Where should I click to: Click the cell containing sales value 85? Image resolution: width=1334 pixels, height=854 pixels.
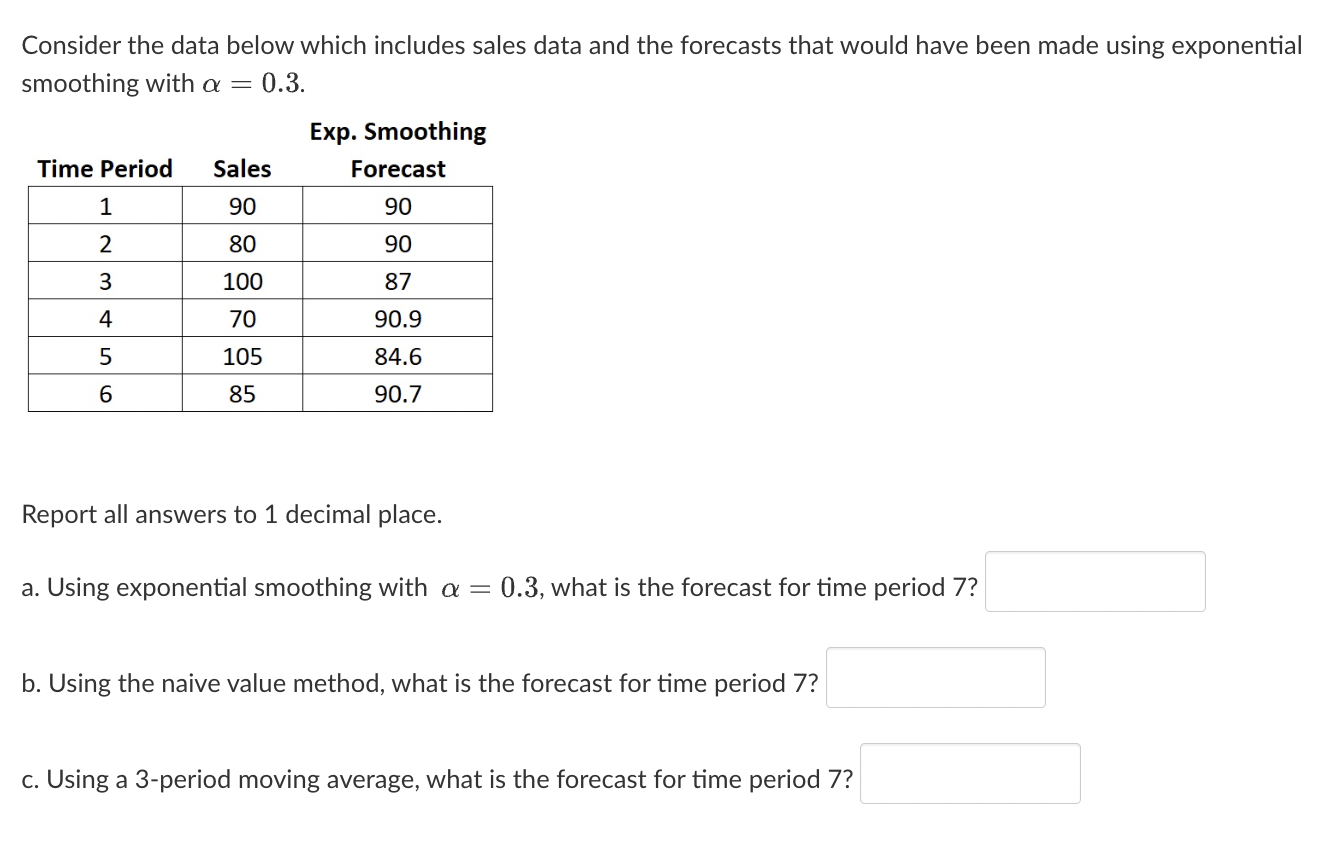point(240,393)
